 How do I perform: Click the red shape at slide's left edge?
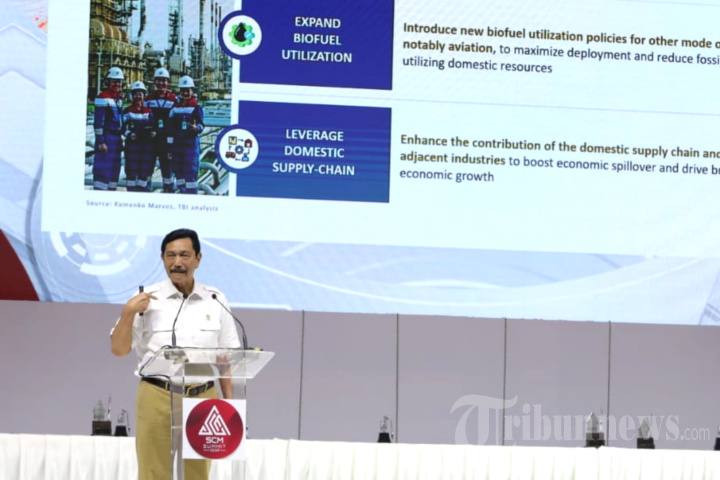tap(13, 265)
